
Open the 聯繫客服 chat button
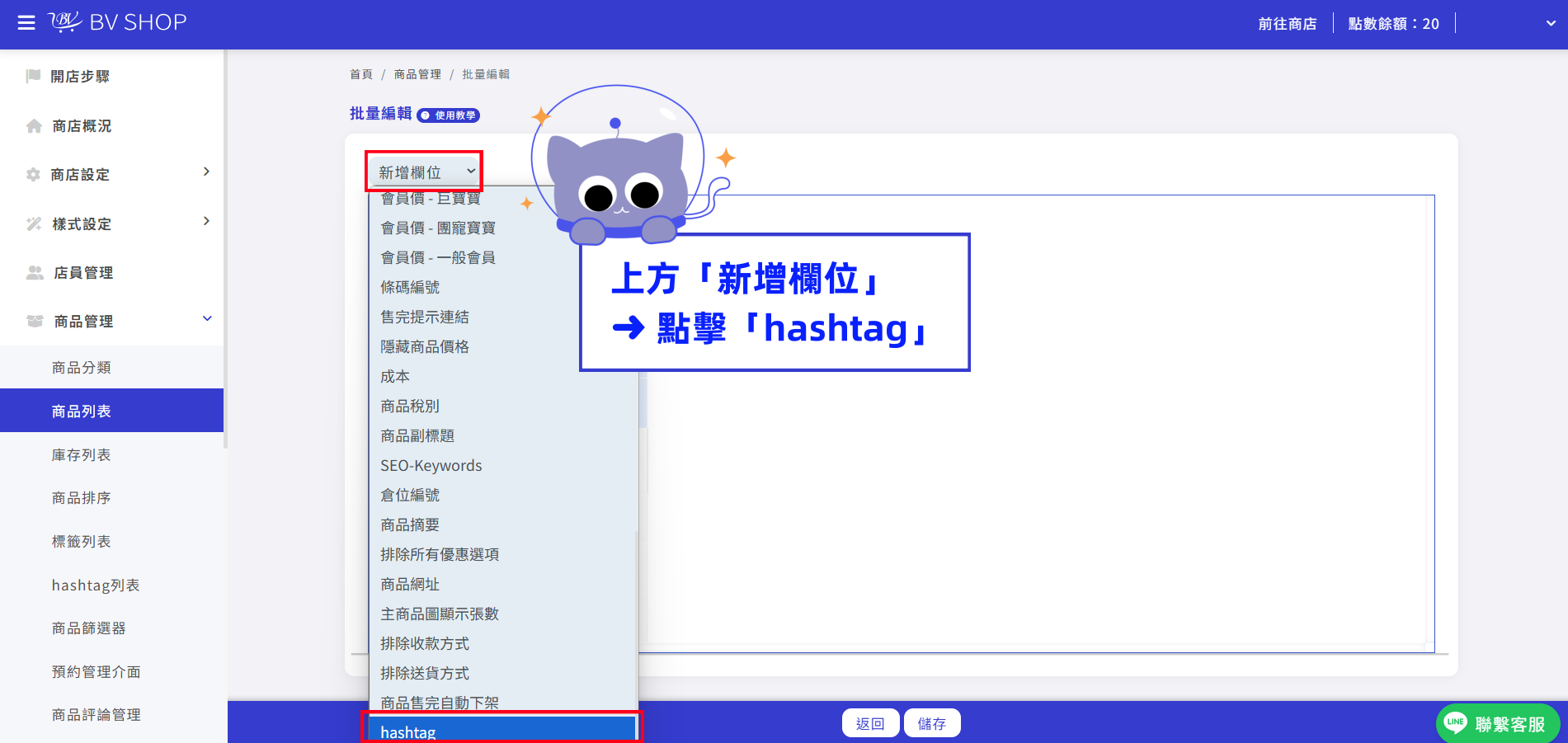tap(1497, 723)
